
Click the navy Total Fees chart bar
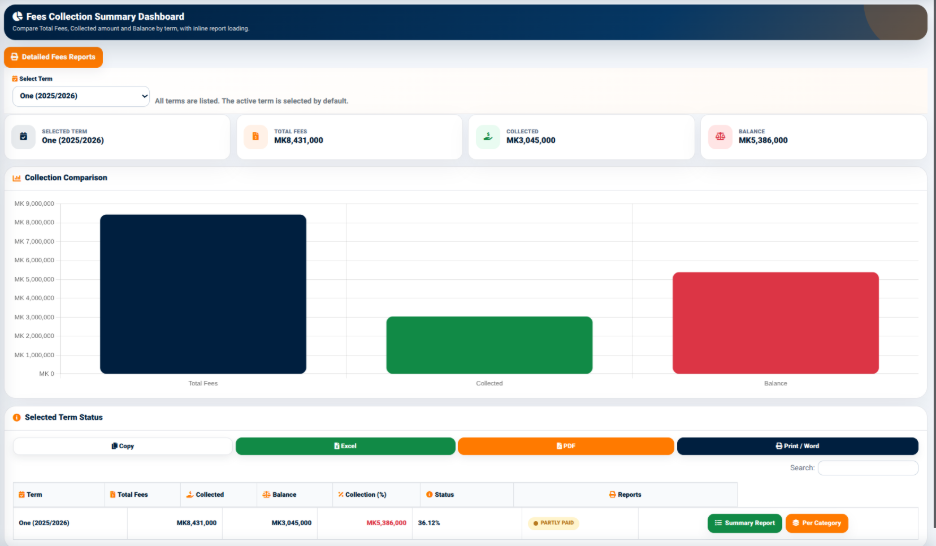click(203, 294)
